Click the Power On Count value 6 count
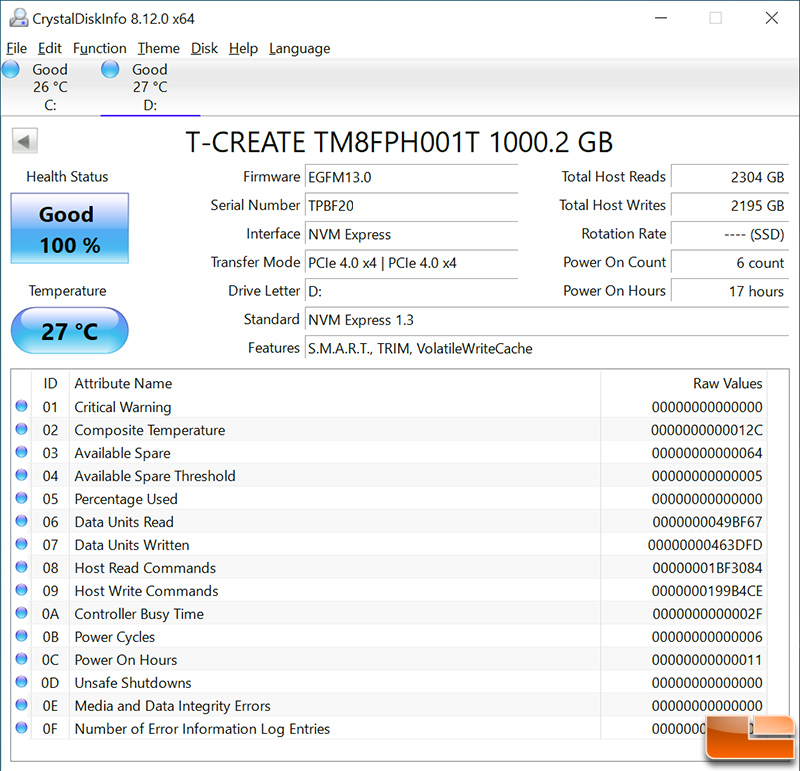800x771 pixels. pos(730,263)
